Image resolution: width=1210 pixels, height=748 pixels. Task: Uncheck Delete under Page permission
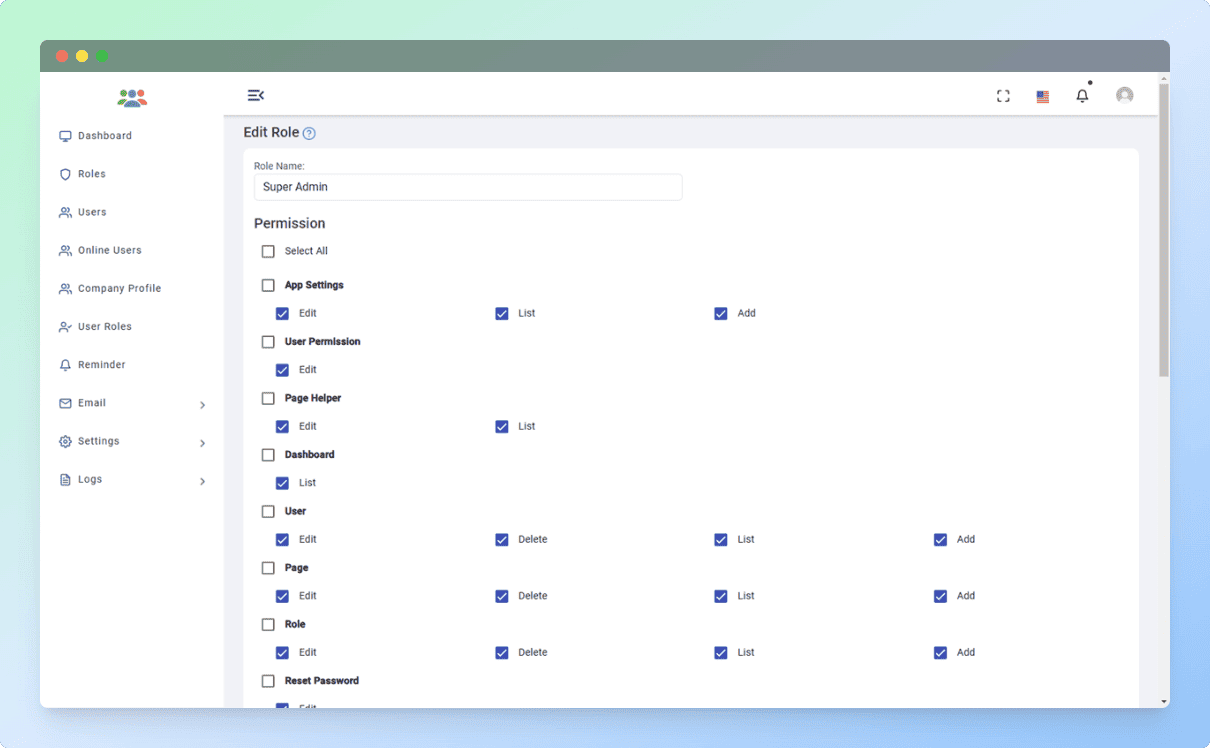(x=502, y=596)
